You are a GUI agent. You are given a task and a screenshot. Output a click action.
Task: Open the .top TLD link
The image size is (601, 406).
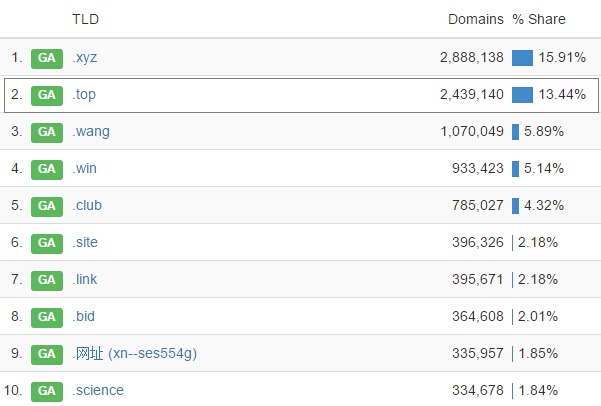(84, 95)
